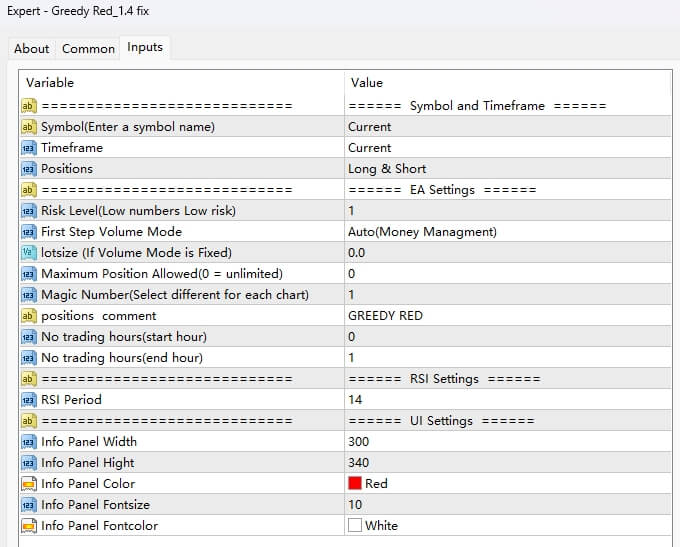Edit the Info Panel Fontsize value '10'
The image size is (680, 547).
(x=508, y=504)
